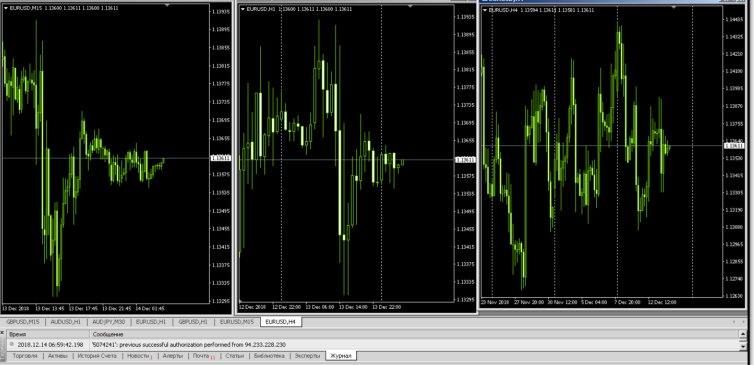Open the Эксперты terminal tab
754x365 pixels.
pos(307,356)
